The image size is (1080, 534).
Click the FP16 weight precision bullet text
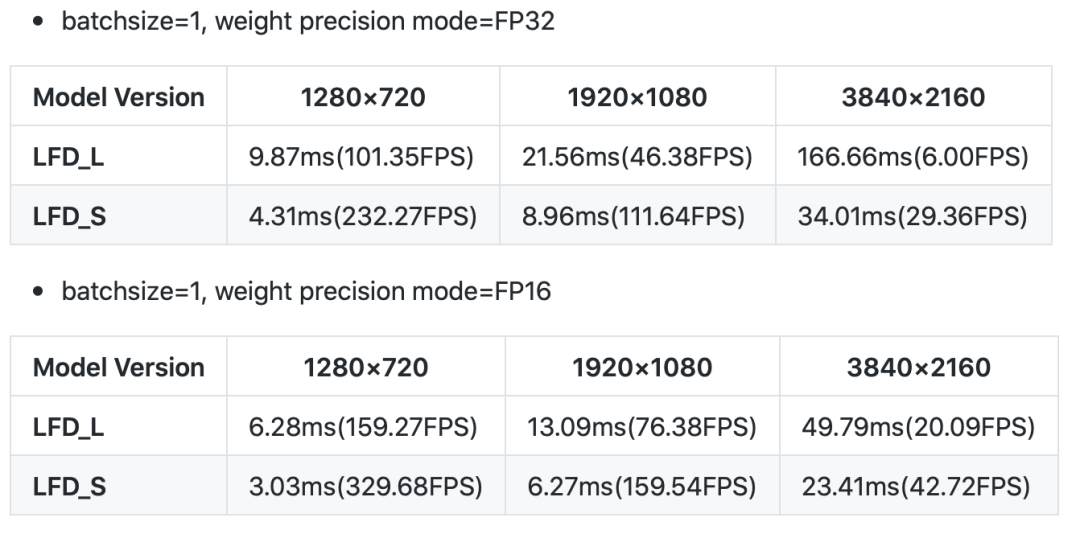(308, 292)
